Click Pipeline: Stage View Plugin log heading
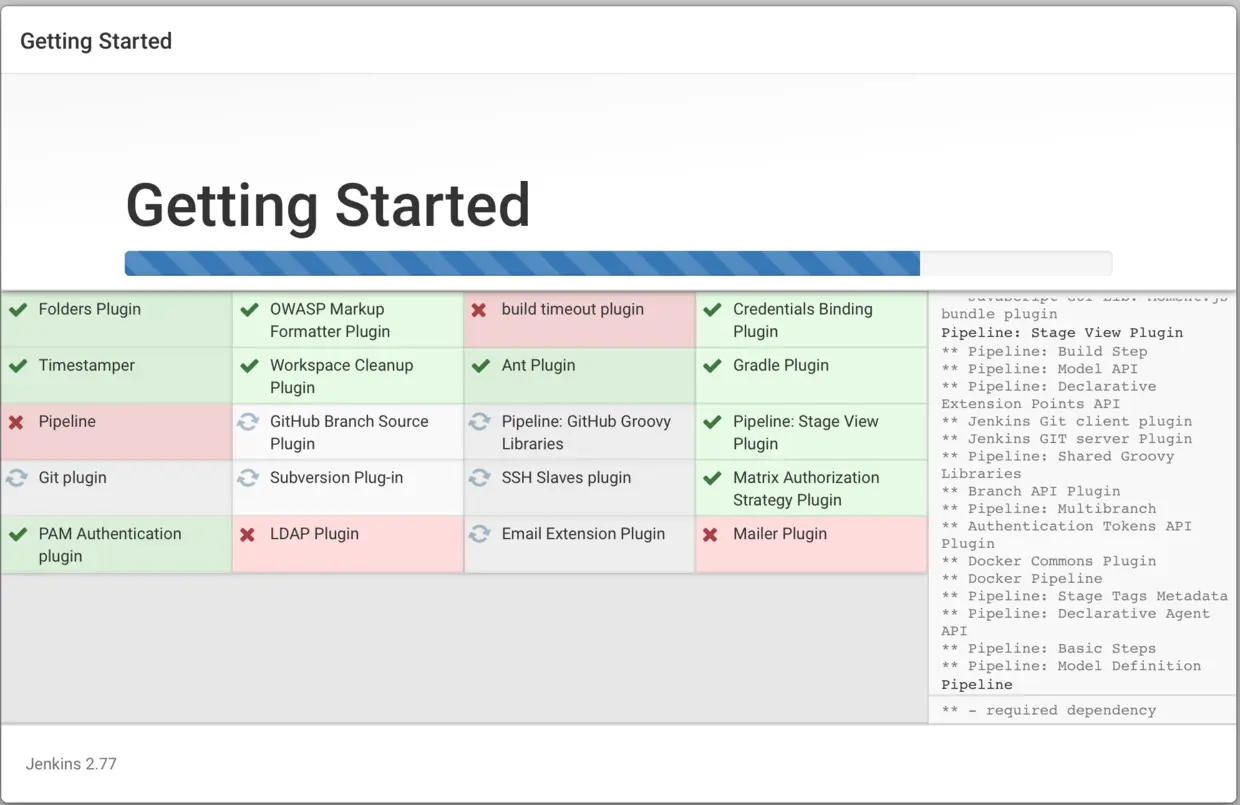The width and height of the screenshot is (1240, 805). (1061, 333)
